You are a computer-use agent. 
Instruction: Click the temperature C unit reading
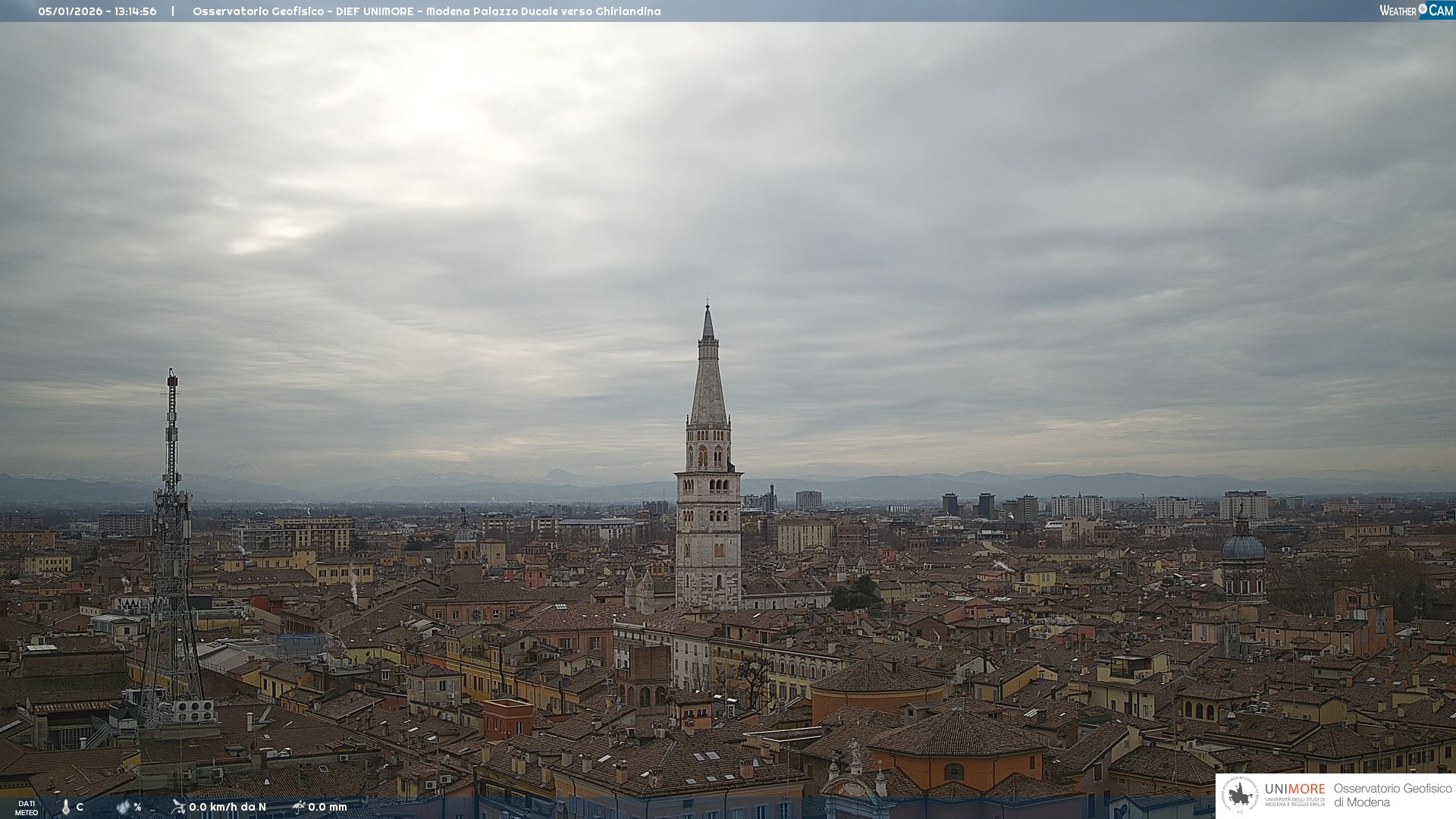pos(80,807)
